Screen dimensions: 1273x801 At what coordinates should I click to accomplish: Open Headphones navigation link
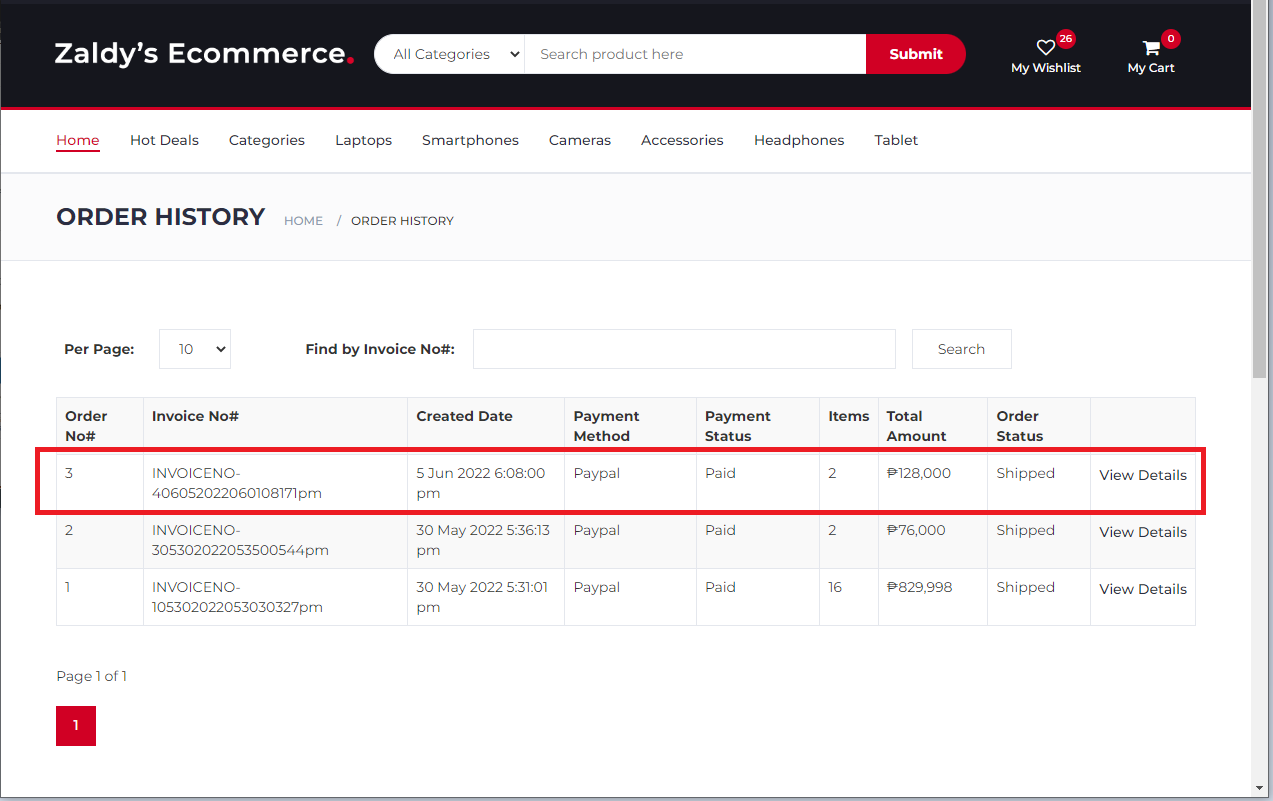[798, 140]
